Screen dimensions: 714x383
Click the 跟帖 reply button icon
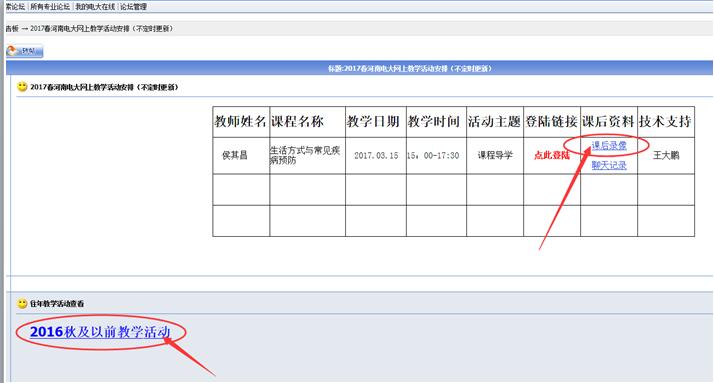point(25,51)
